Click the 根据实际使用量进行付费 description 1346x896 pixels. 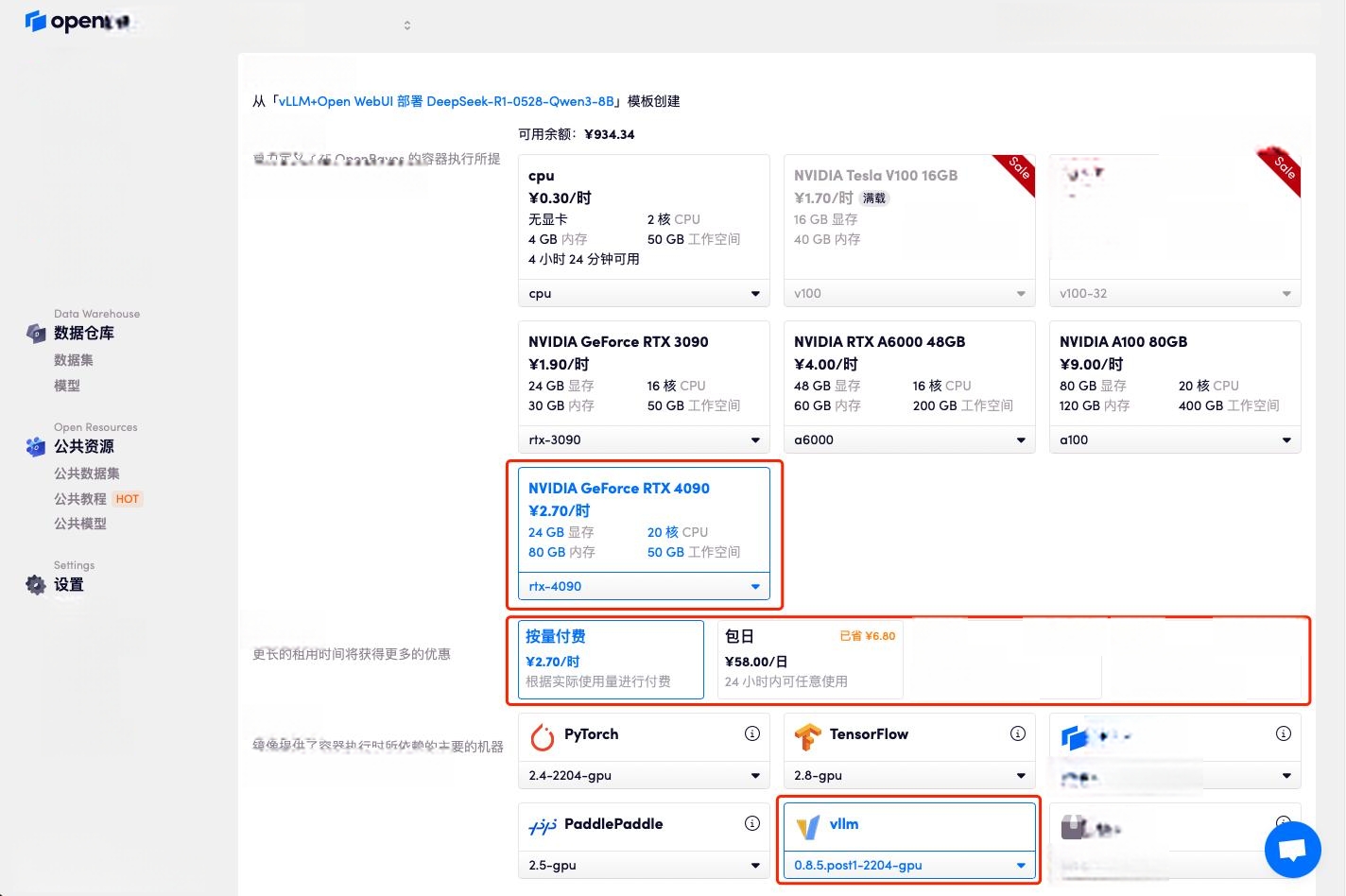click(598, 681)
